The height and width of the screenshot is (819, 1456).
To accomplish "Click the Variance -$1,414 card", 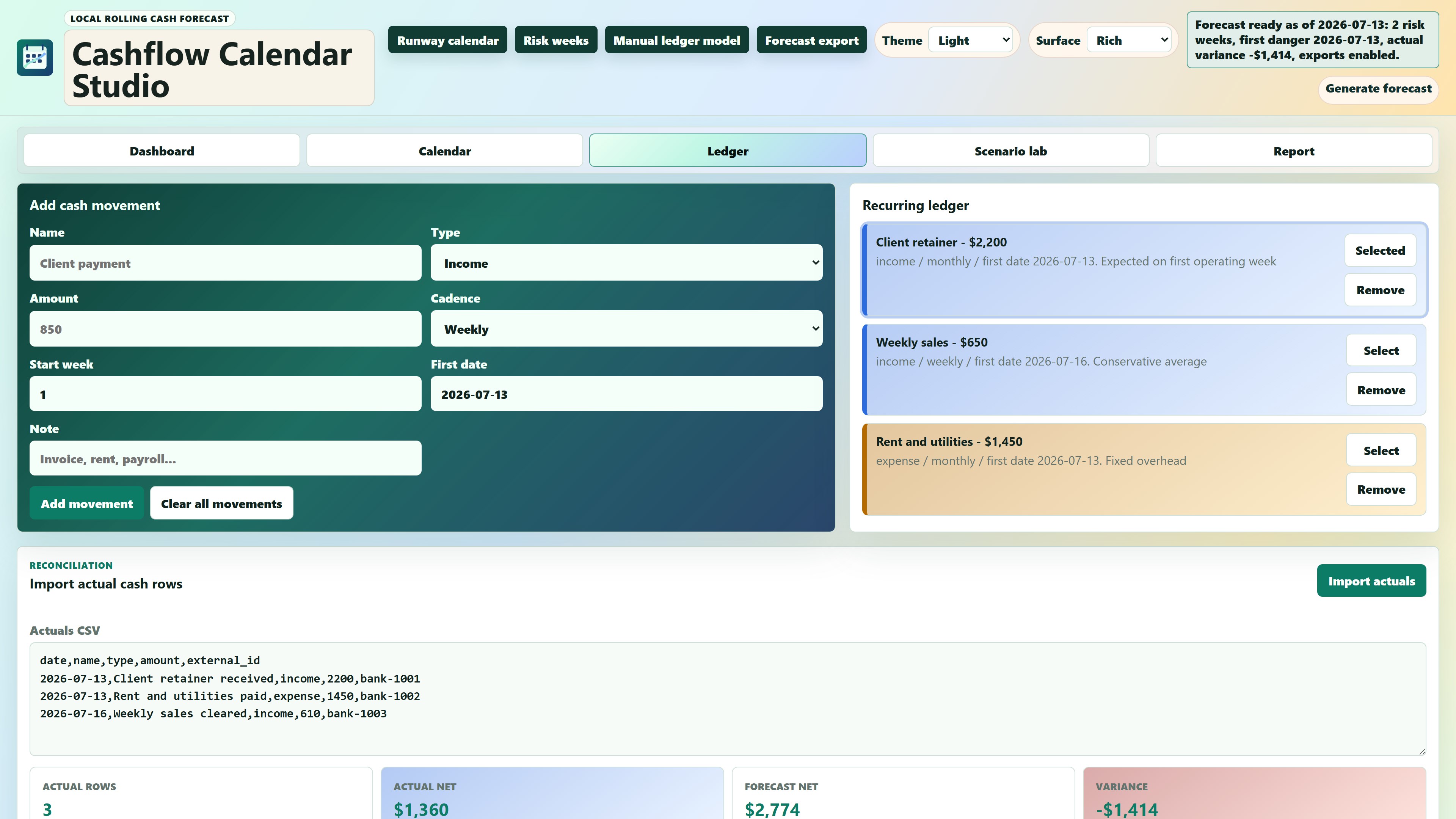I will pos(1254,794).
